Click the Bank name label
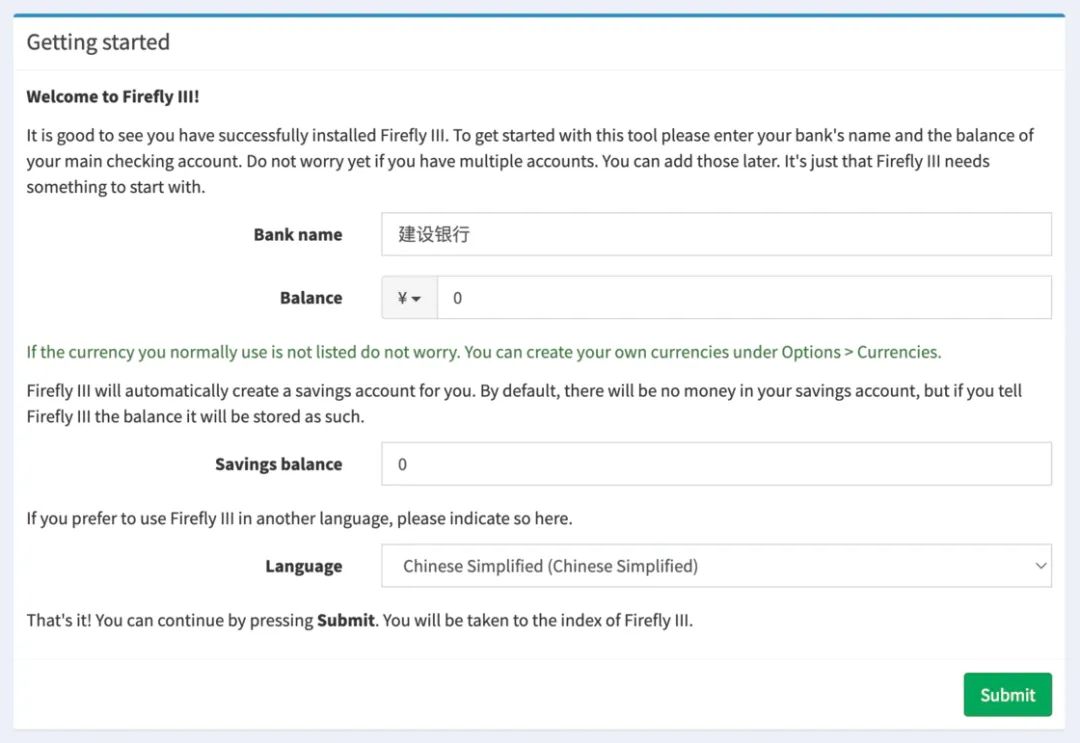Image resolution: width=1080 pixels, height=743 pixels. coord(298,234)
